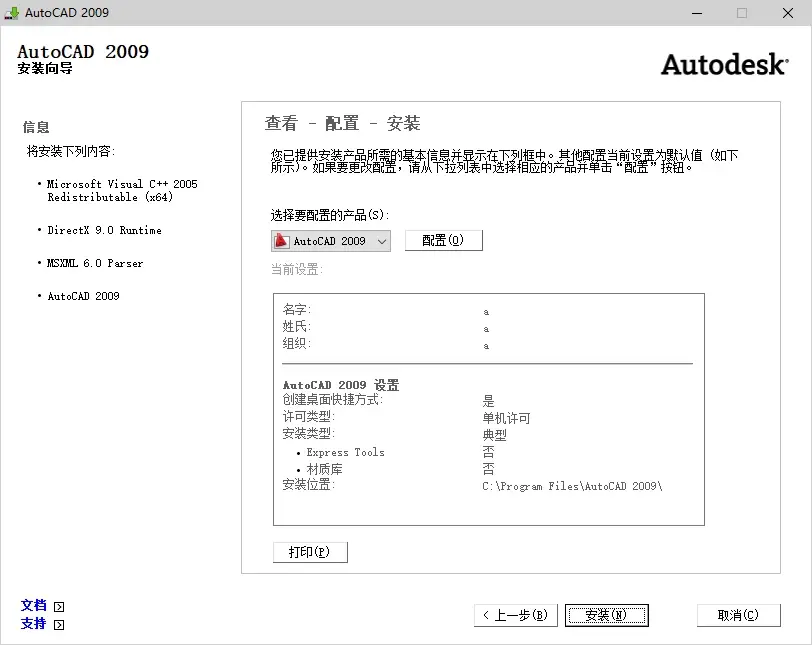Click the '当前设置:' label
Screen dimensions: 812x645
pyautogui.click(x=297, y=269)
